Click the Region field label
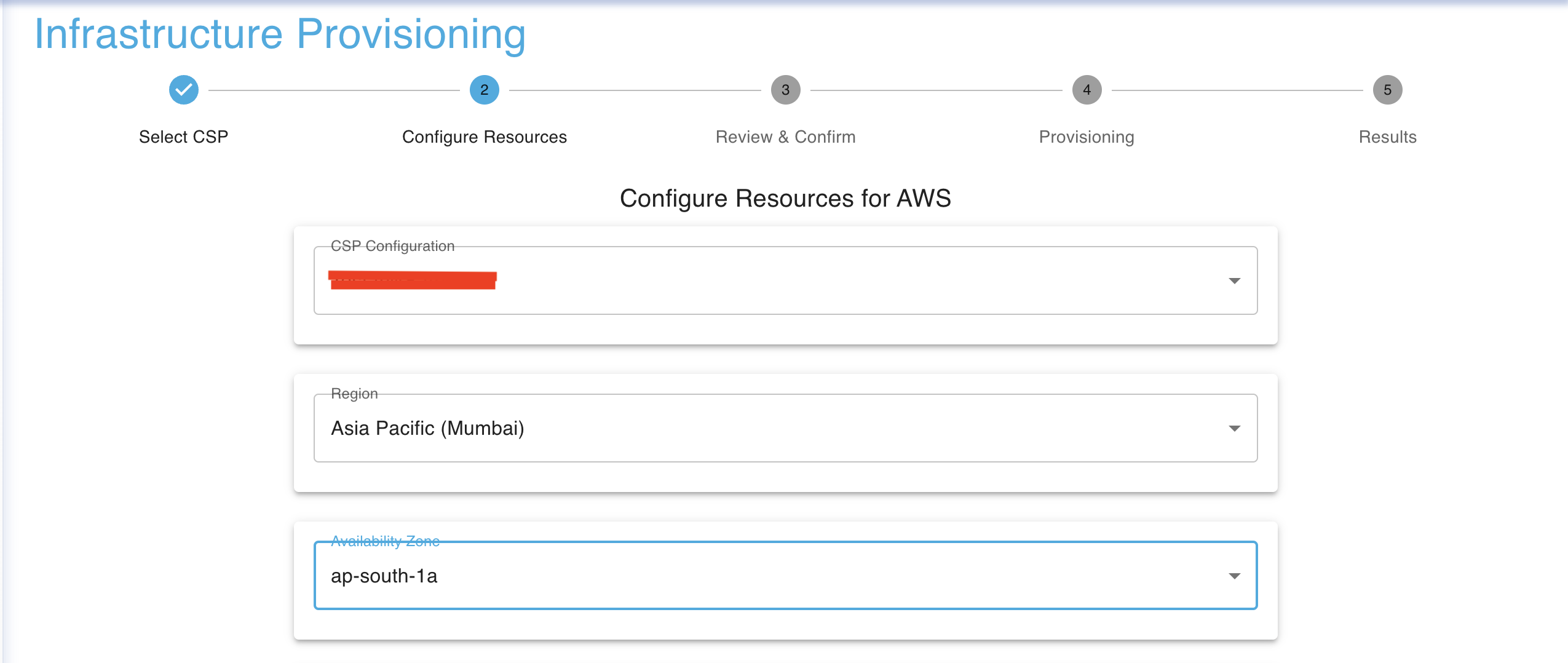The image size is (1568, 663). (x=354, y=394)
